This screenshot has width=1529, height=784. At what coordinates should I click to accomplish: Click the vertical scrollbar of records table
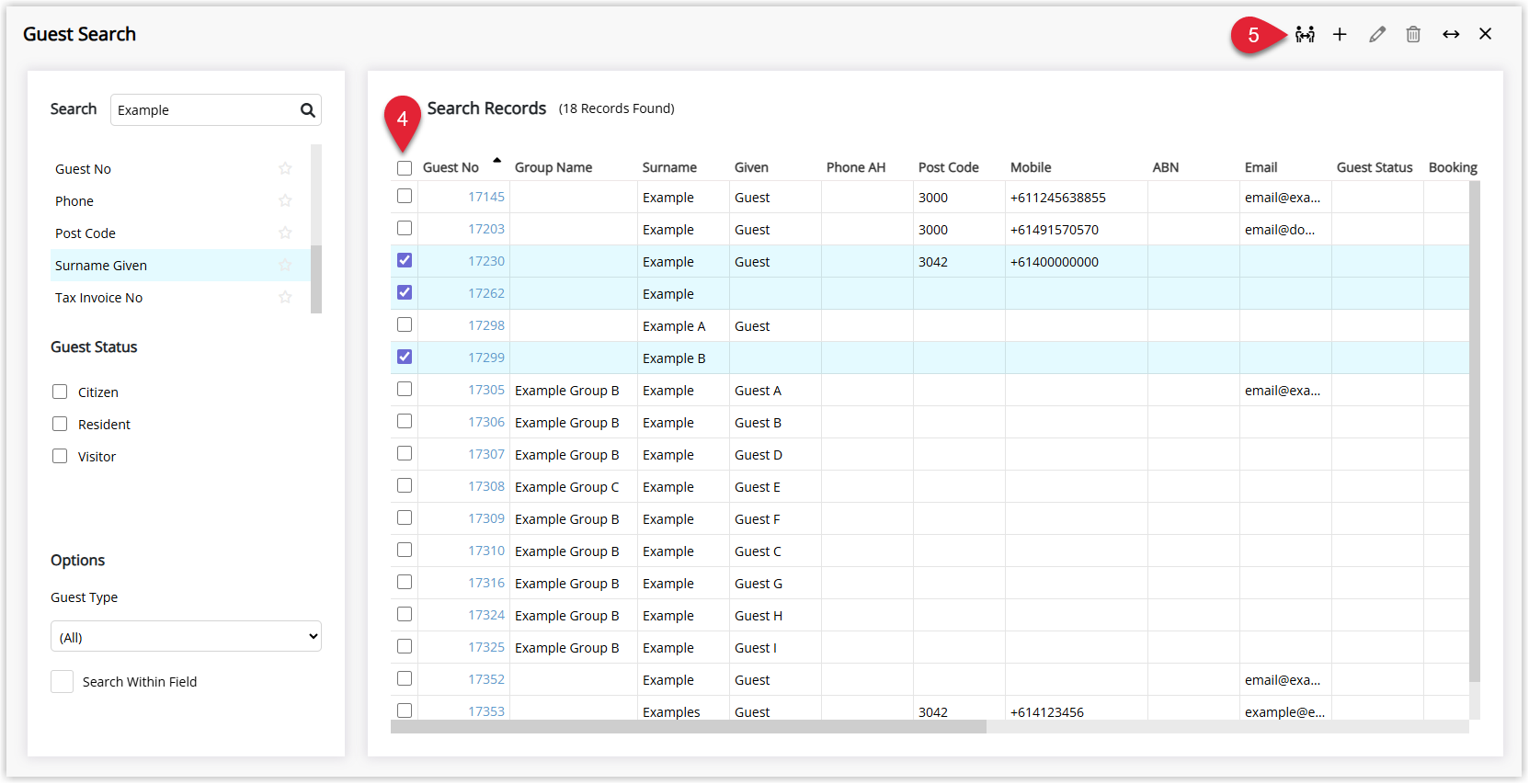pyautogui.click(x=1475, y=432)
